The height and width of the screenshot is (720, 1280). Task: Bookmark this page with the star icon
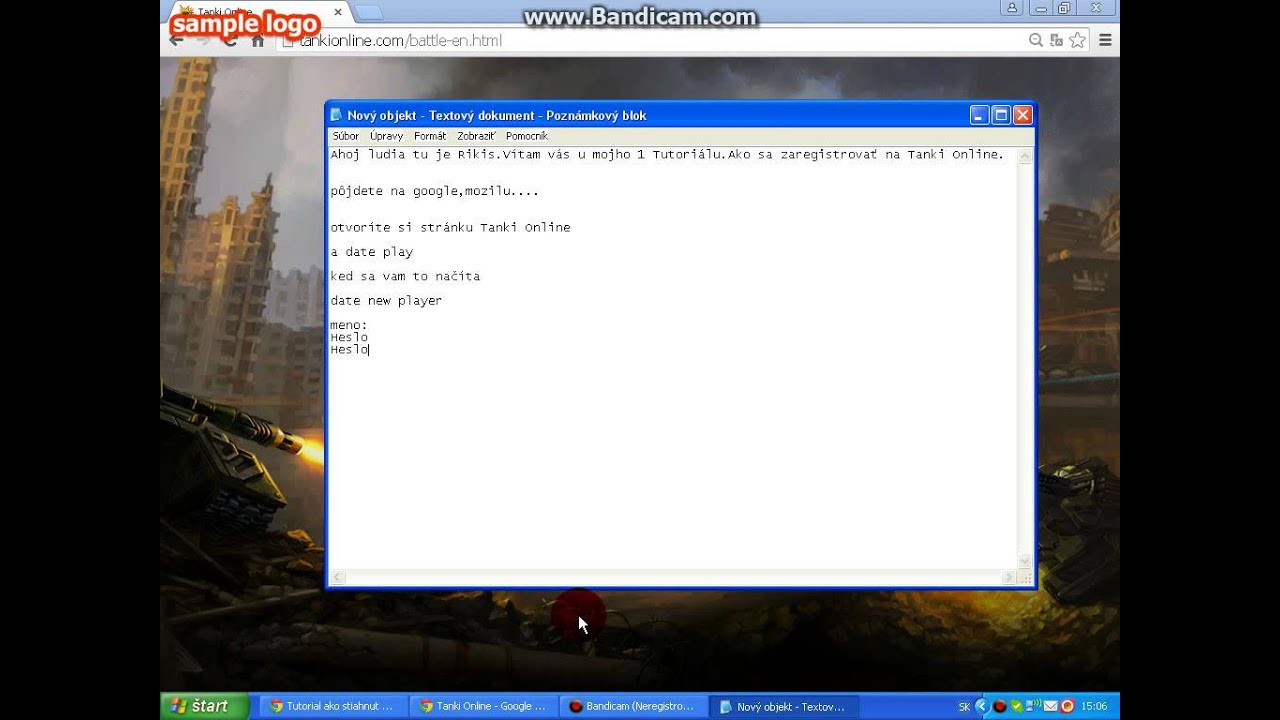pyautogui.click(x=1077, y=40)
